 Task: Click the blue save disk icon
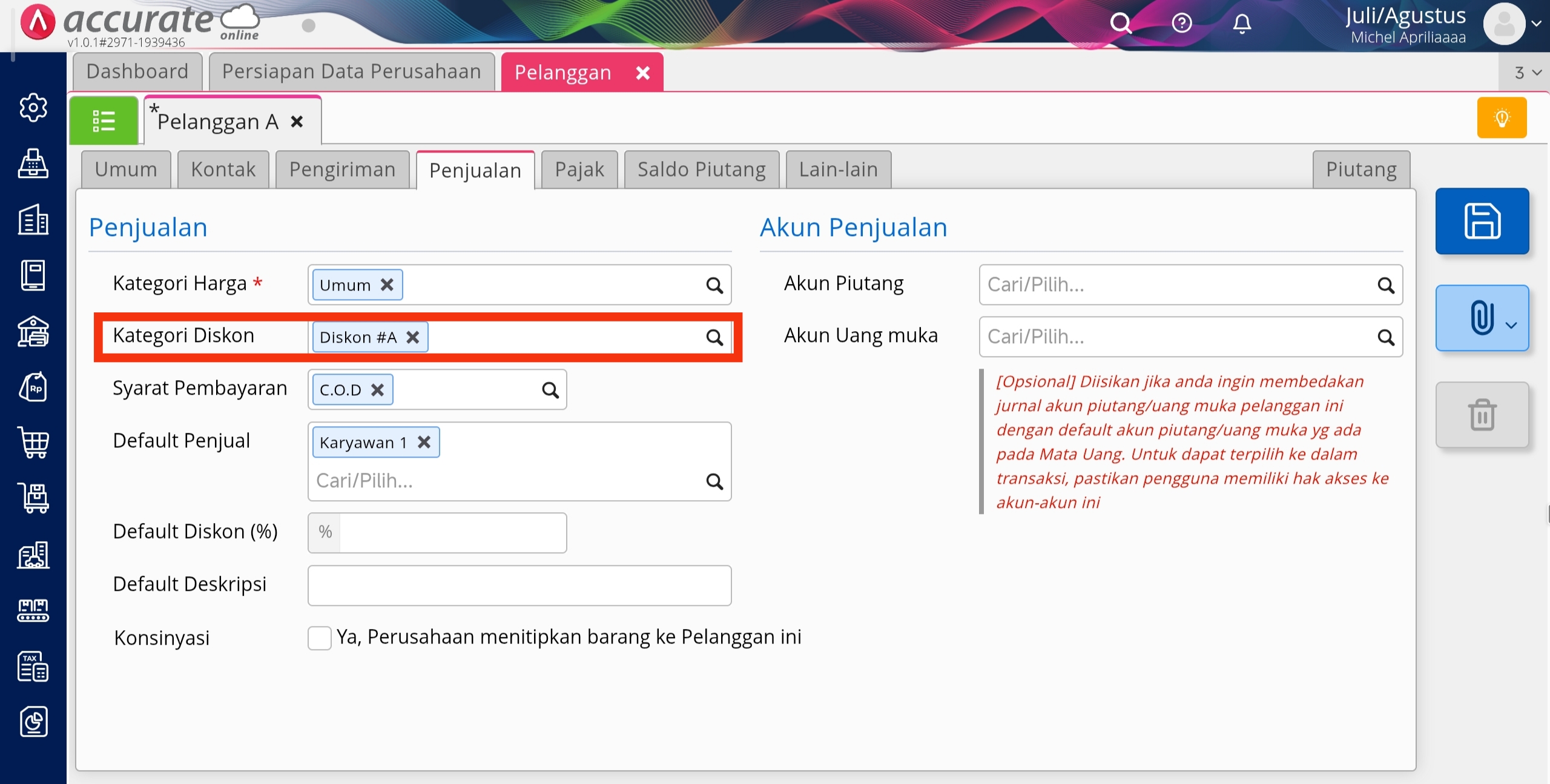point(1482,221)
